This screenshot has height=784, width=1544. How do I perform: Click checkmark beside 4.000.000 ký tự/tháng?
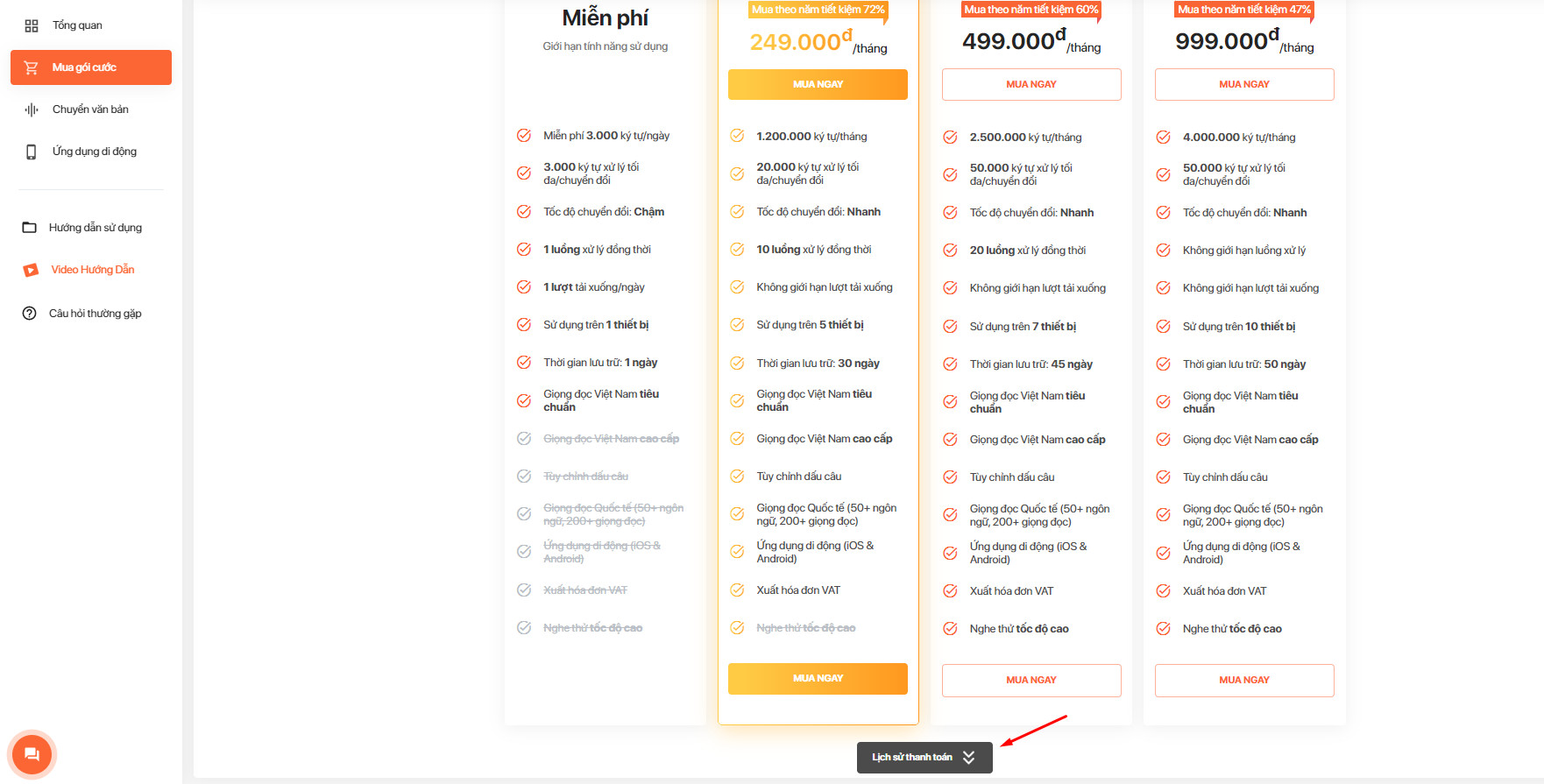coord(1163,137)
